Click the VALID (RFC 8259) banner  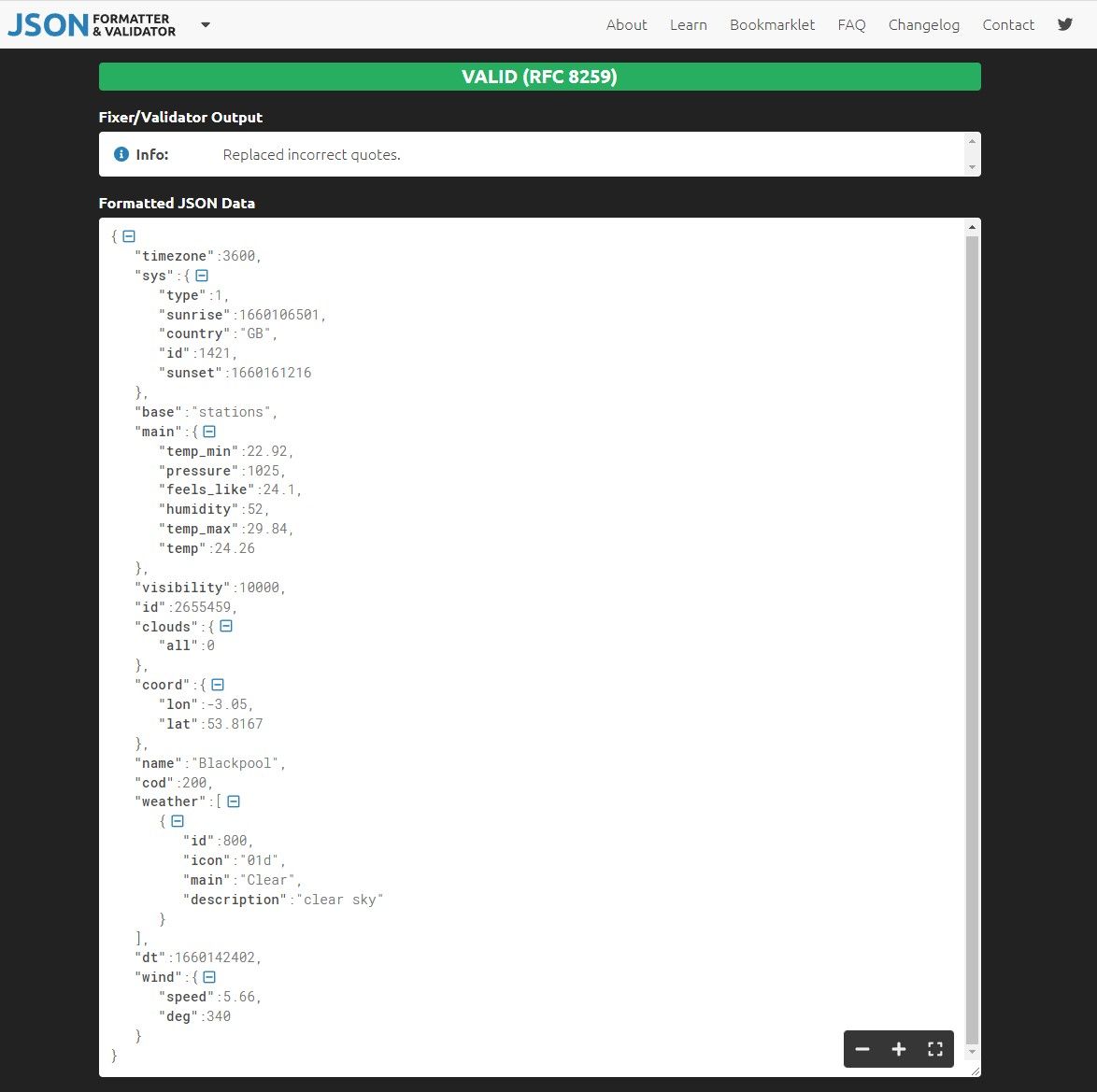pyautogui.click(x=539, y=76)
